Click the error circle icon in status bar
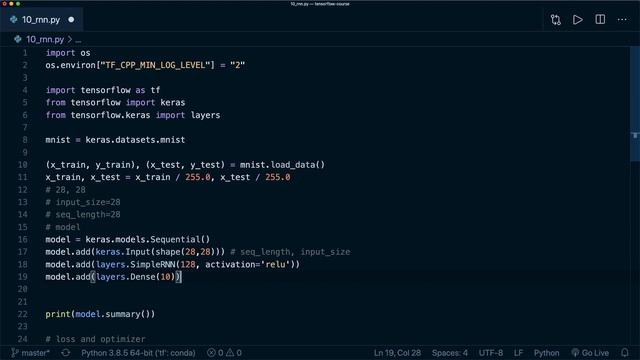The image size is (640, 360). click(x=211, y=353)
